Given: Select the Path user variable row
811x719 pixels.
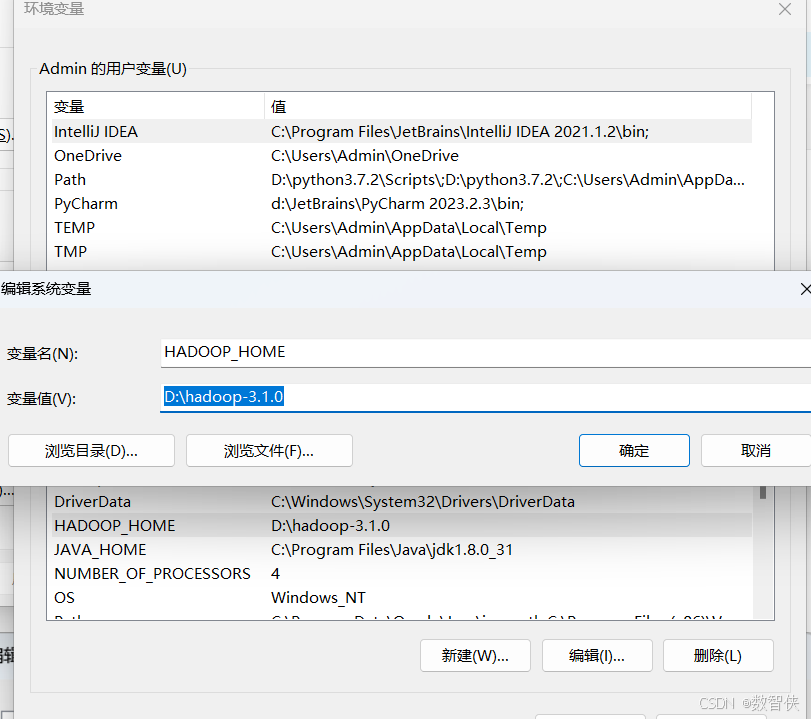Looking at the screenshot, I should coord(150,179).
